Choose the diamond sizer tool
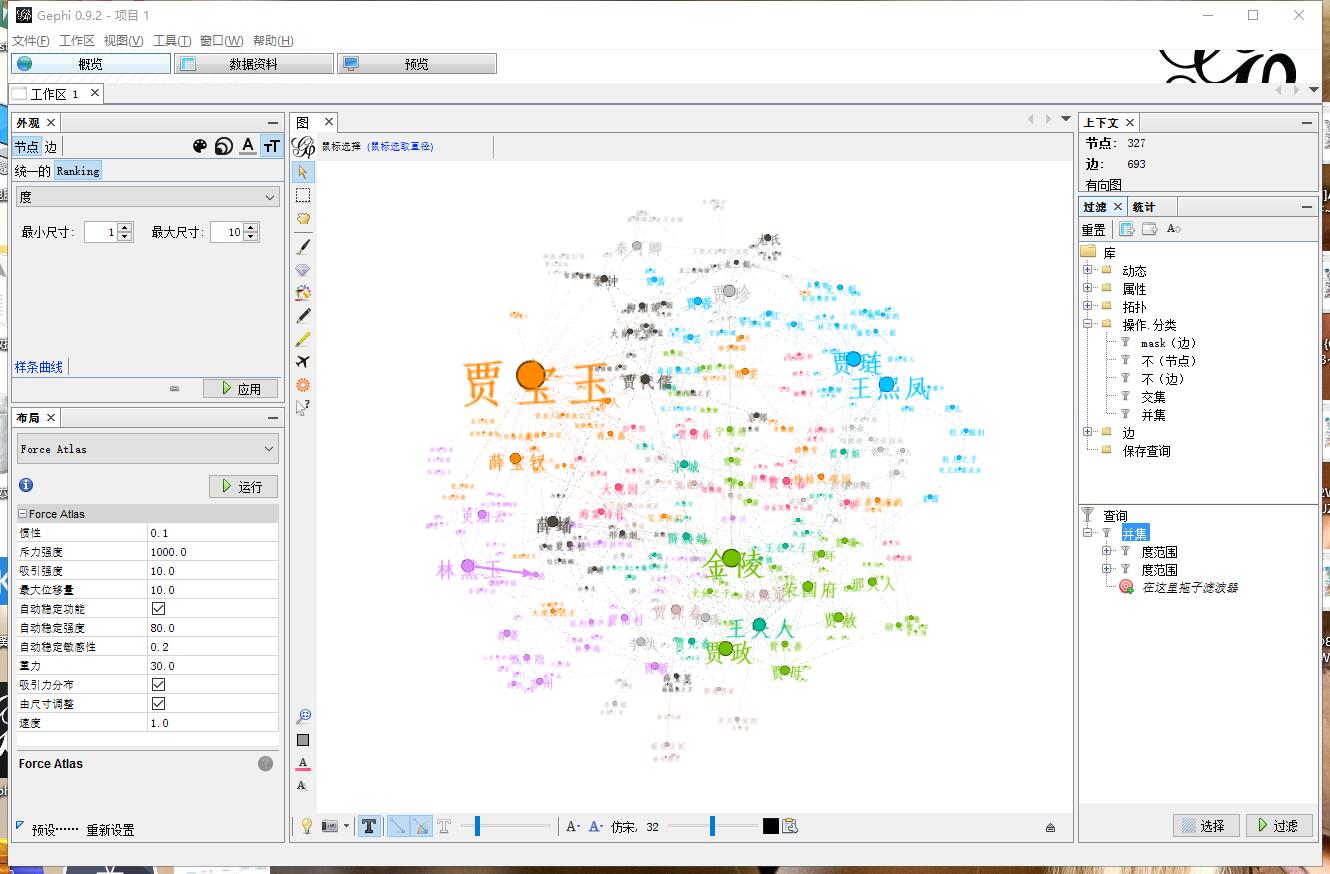1330x874 pixels. (x=303, y=270)
